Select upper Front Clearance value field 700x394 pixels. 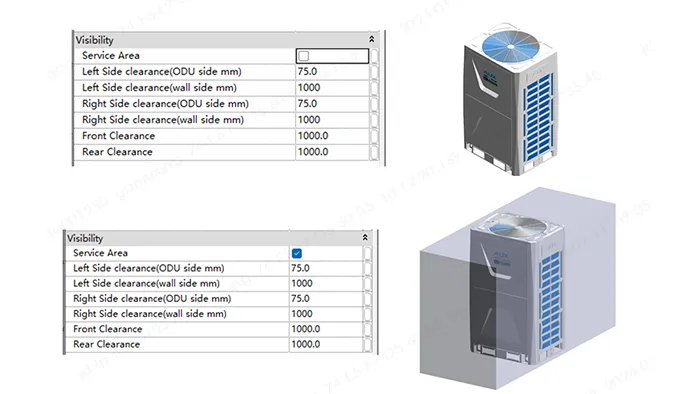coord(332,136)
